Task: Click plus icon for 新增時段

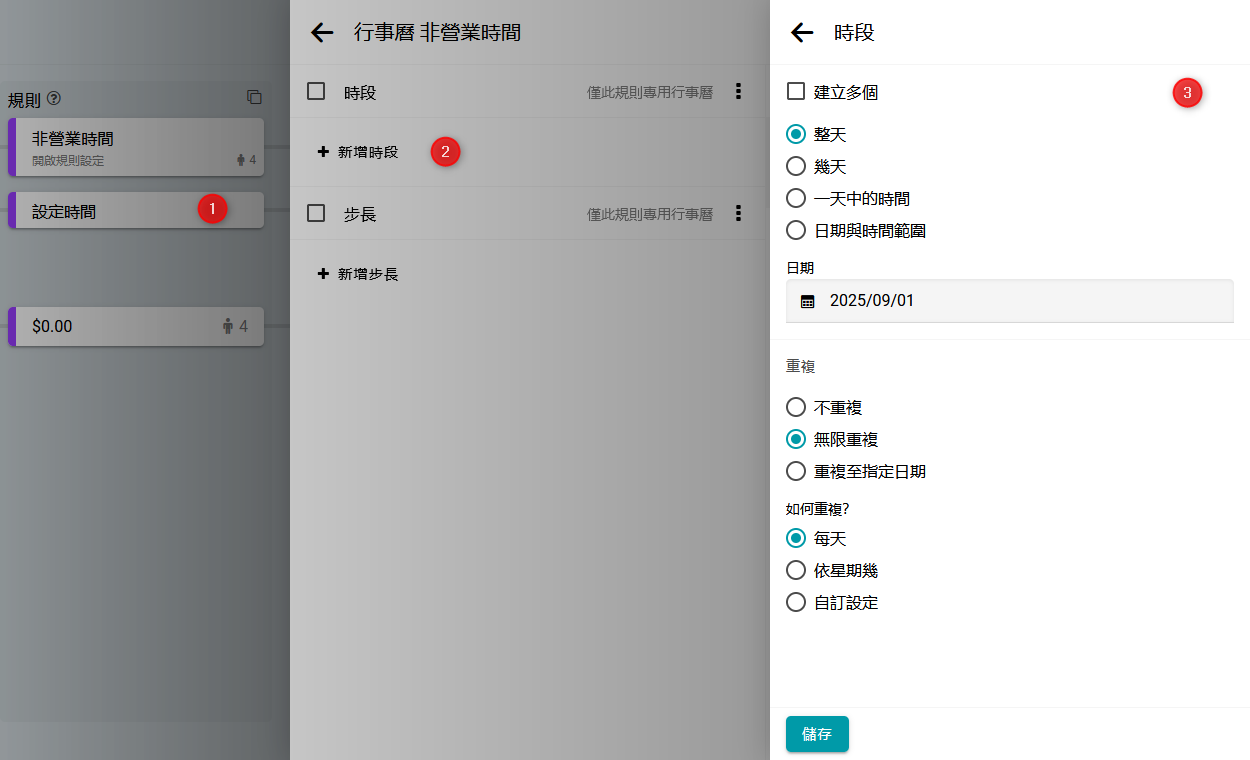Action: (x=323, y=152)
